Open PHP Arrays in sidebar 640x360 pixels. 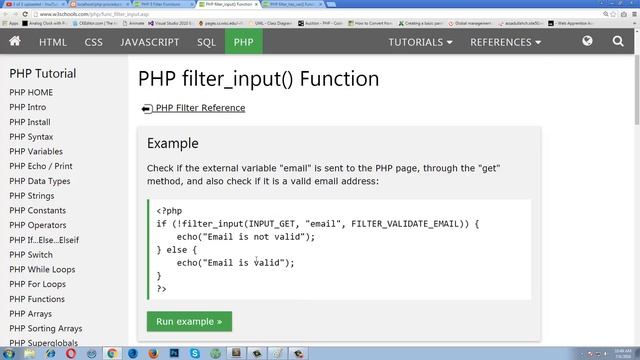[31, 314]
